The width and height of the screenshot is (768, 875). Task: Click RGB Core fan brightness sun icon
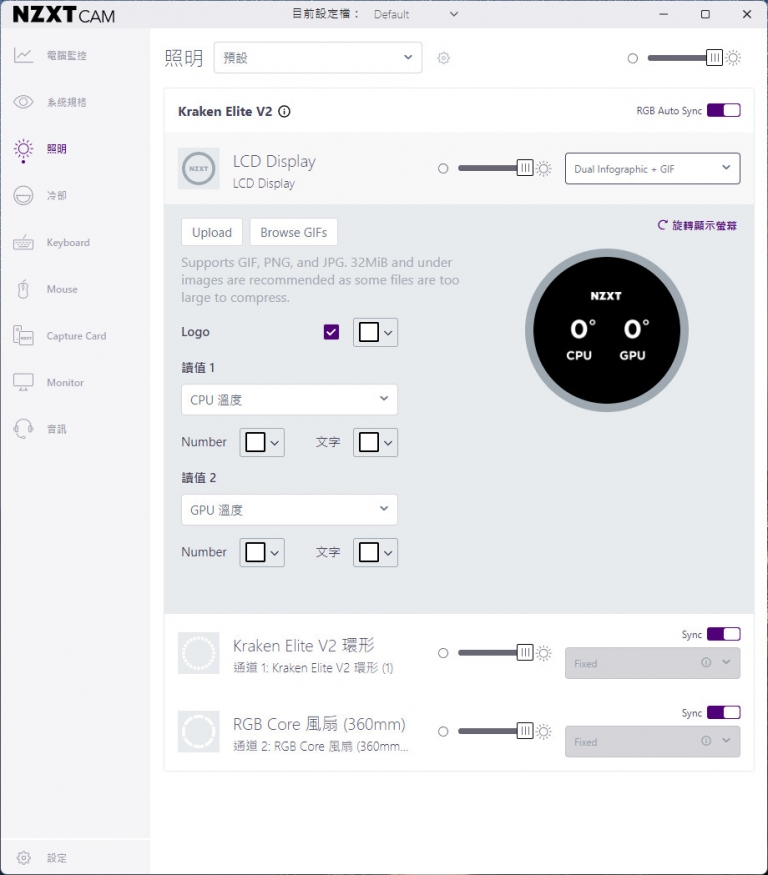pyautogui.click(x=544, y=731)
